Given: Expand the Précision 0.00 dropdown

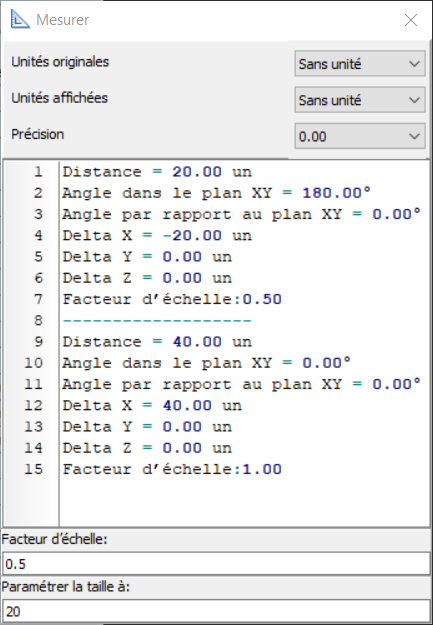Looking at the screenshot, I should (360, 136).
